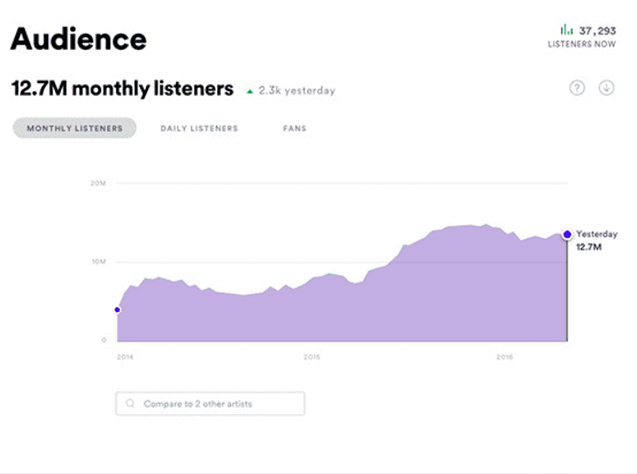The height and width of the screenshot is (474, 637).
Task: Click the 2015 label on the timeline axis
Action: click(x=312, y=356)
